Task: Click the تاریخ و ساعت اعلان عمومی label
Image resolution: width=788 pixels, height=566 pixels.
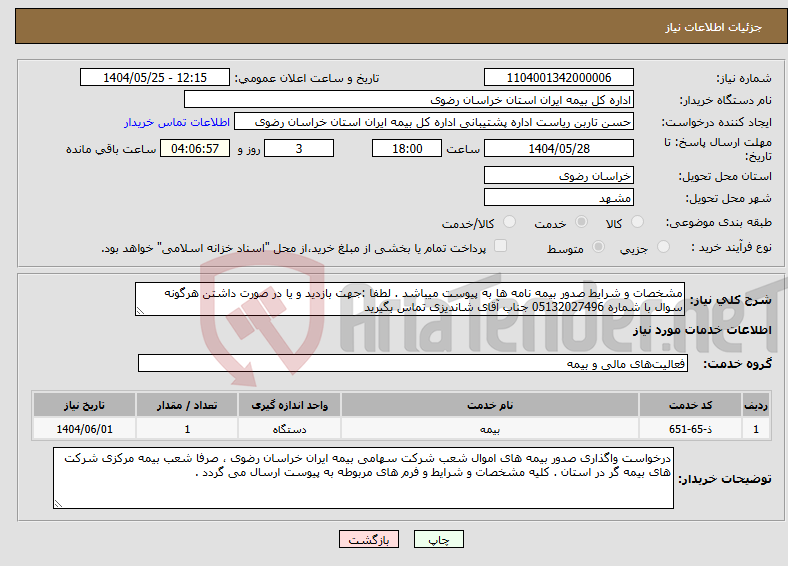Action: tap(307, 78)
